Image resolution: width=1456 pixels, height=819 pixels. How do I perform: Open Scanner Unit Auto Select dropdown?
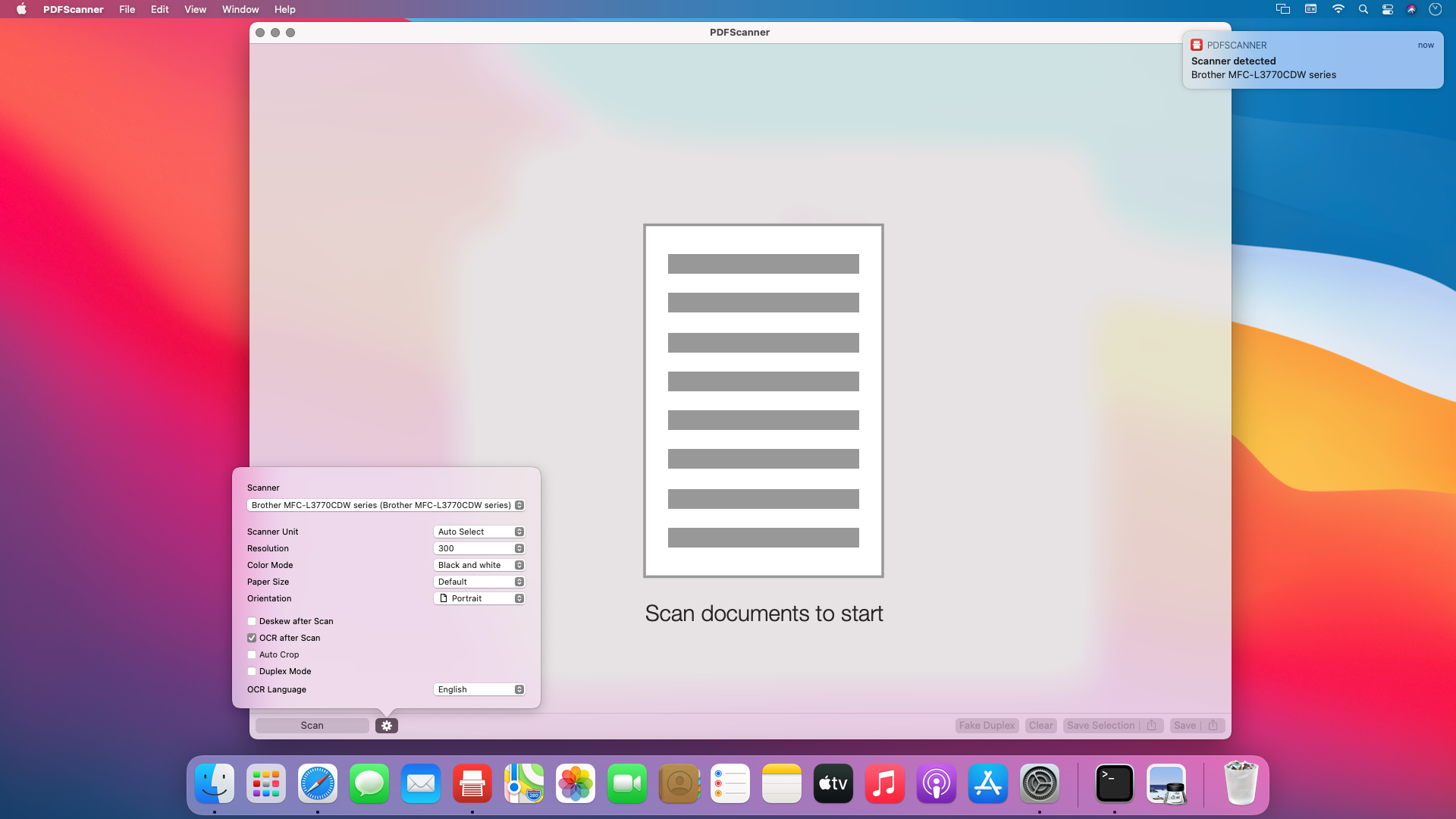point(479,532)
